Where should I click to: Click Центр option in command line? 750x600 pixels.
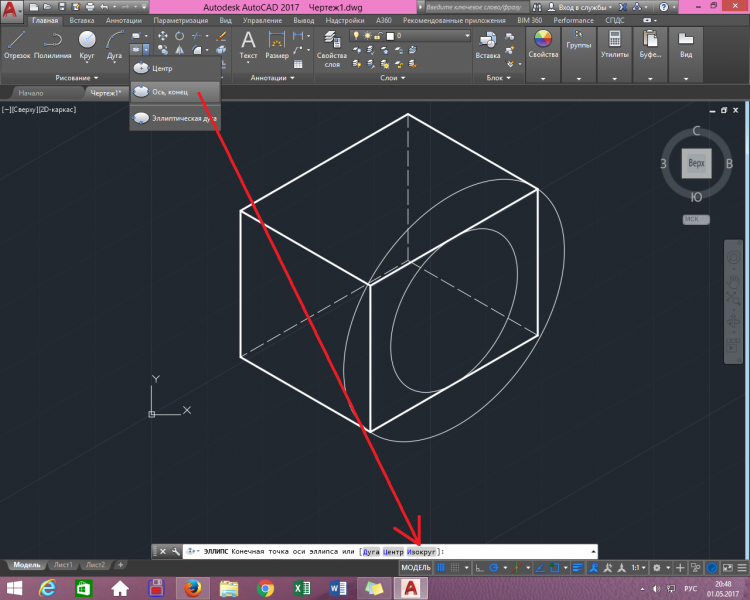pyautogui.click(x=393, y=552)
